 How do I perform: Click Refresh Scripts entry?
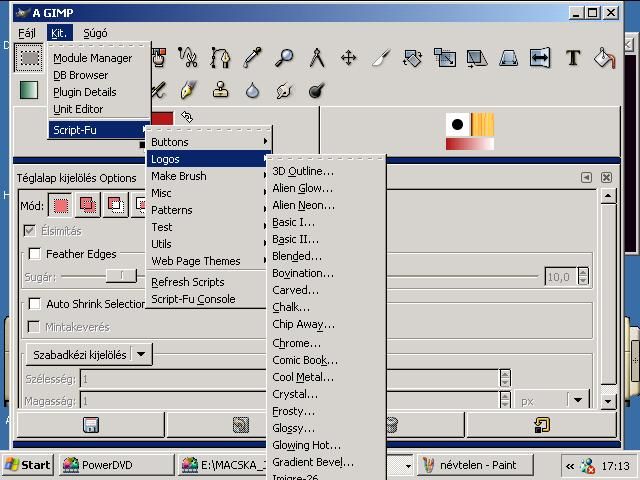pos(209,282)
